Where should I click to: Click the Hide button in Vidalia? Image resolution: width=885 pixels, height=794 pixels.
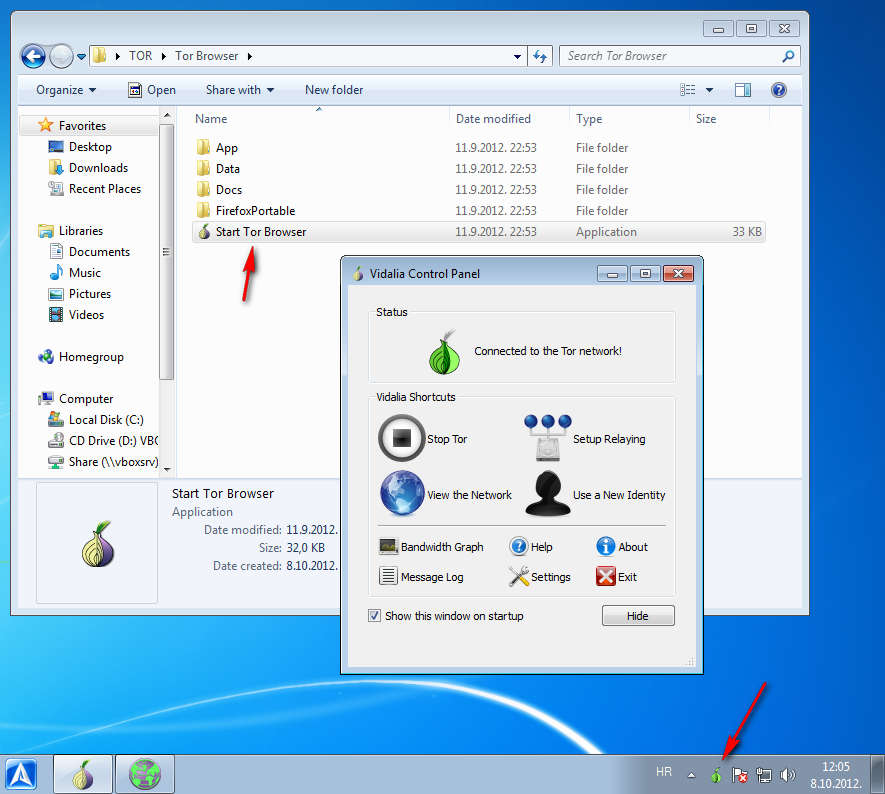[x=637, y=616]
